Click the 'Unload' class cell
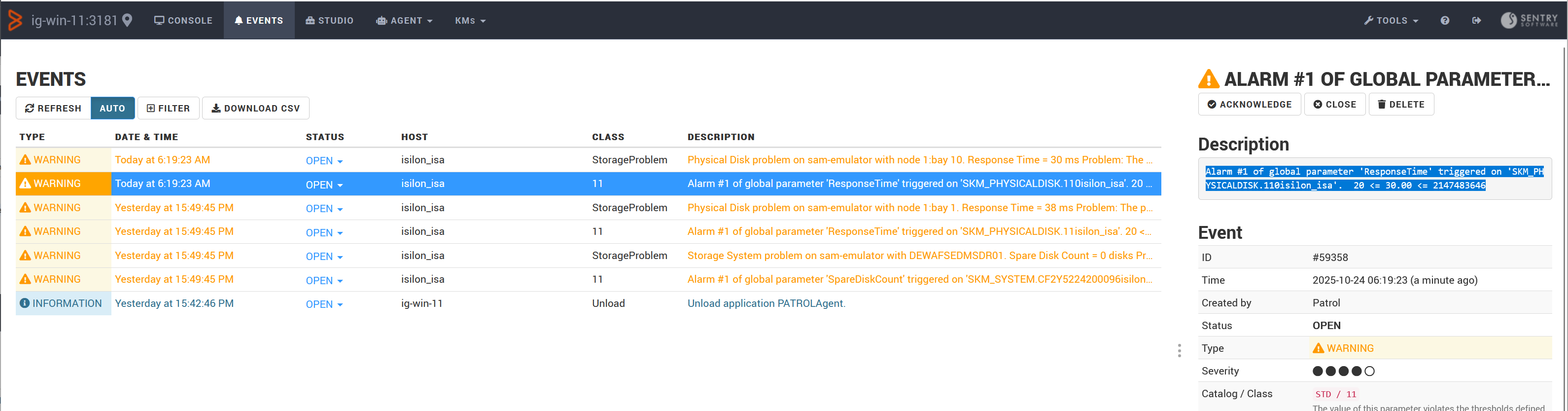The height and width of the screenshot is (411, 1568). coord(608,303)
